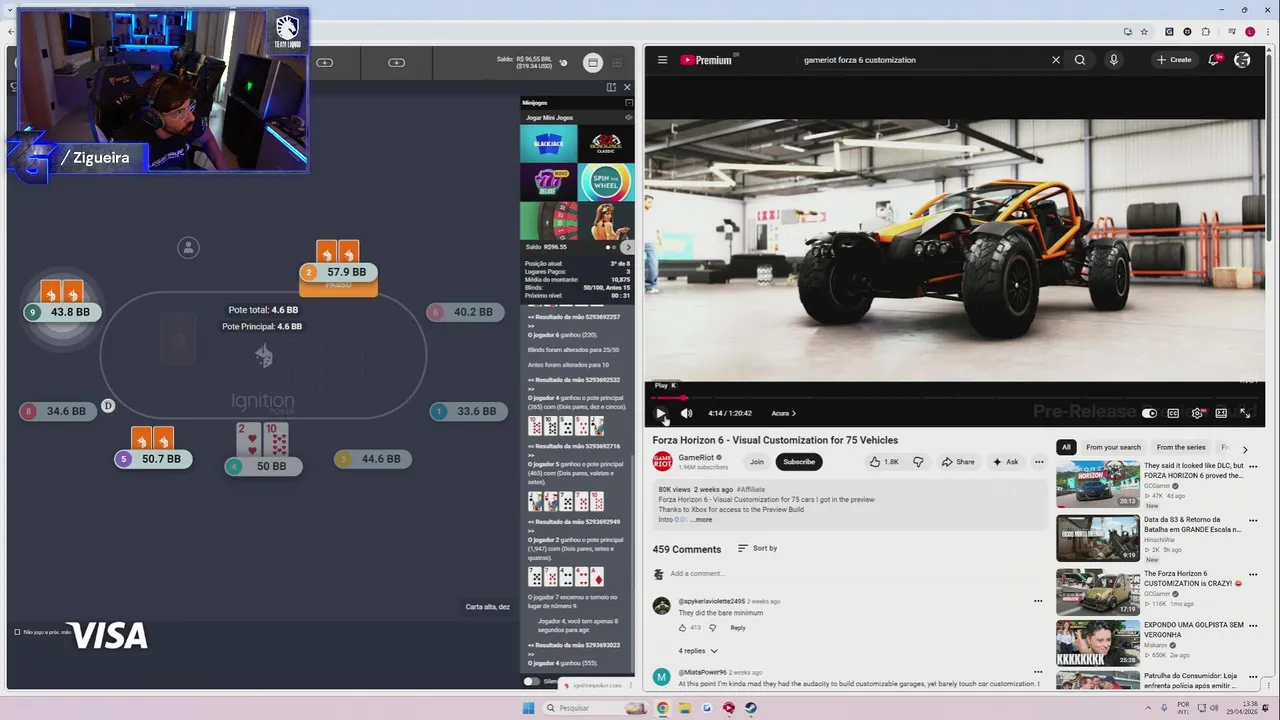Open options menu for spykerlaviolette2495 comment
The width and height of the screenshot is (1280, 720).
click(x=1038, y=602)
